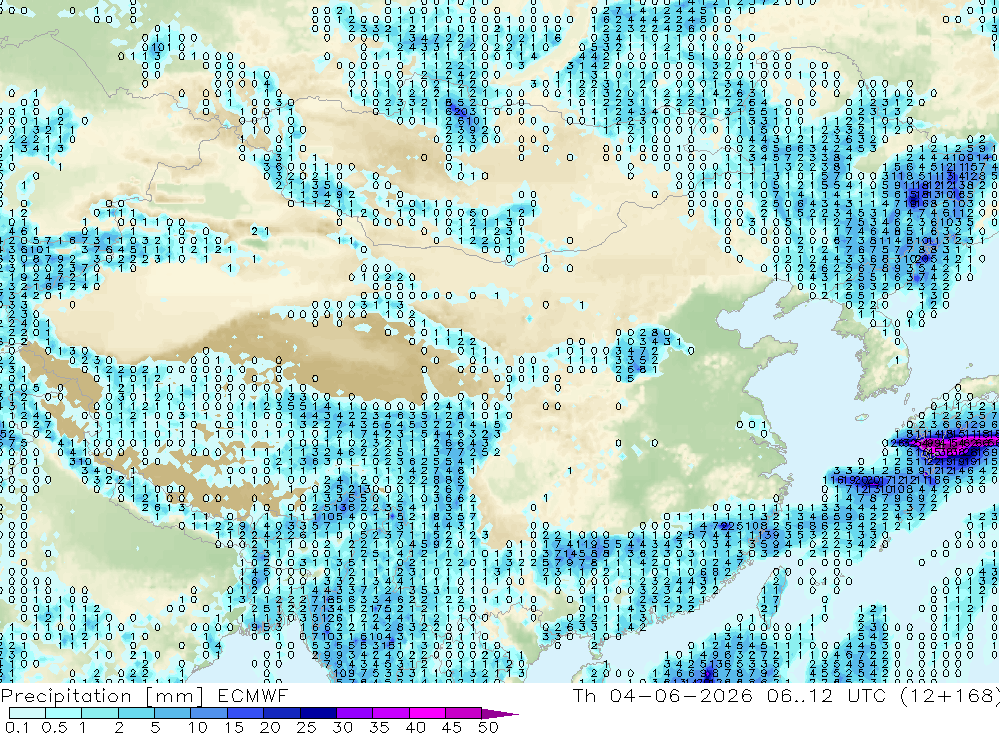Click the 25–30 mm navy legend swatch
Image resolution: width=1000 pixels, height=733 pixels.
(318, 713)
